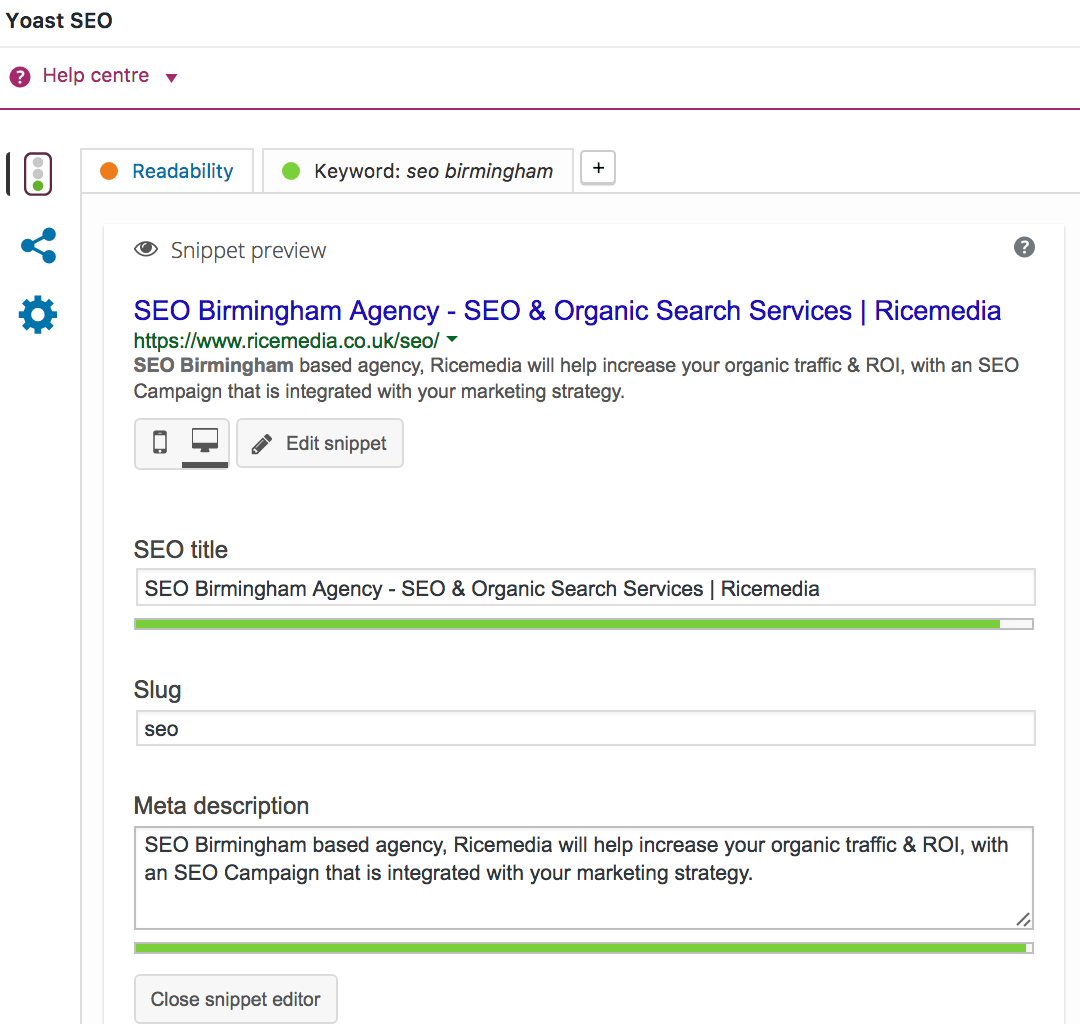Focus the SEO title input field

[585, 587]
